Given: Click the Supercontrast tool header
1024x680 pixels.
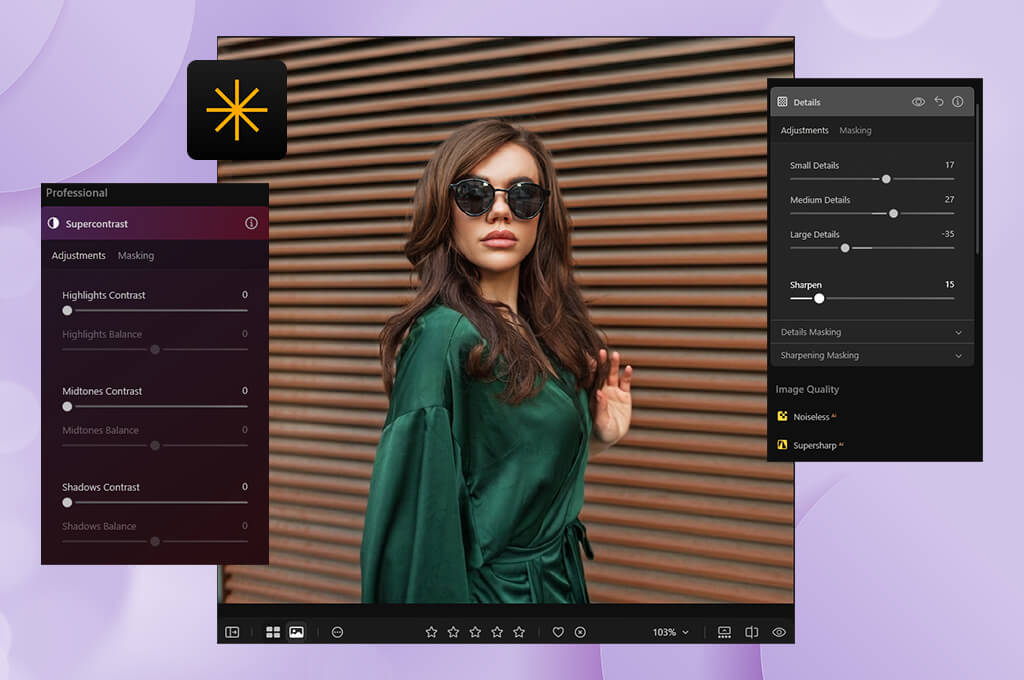Looking at the screenshot, I should [x=155, y=223].
